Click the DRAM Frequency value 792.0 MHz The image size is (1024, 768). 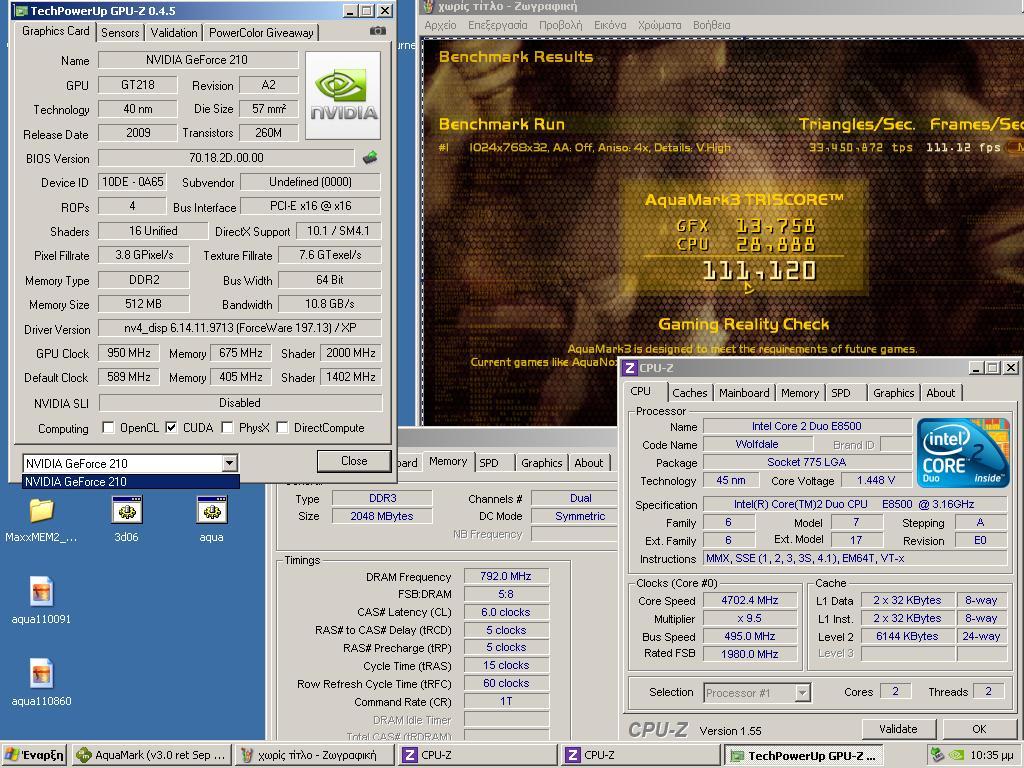pos(506,576)
